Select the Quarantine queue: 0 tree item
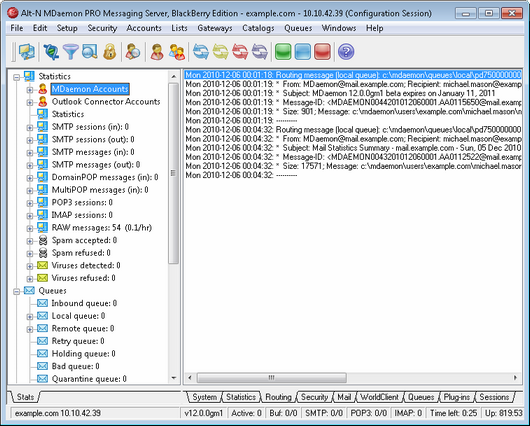This screenshot has width=530, height=426. tap(89, 379)
